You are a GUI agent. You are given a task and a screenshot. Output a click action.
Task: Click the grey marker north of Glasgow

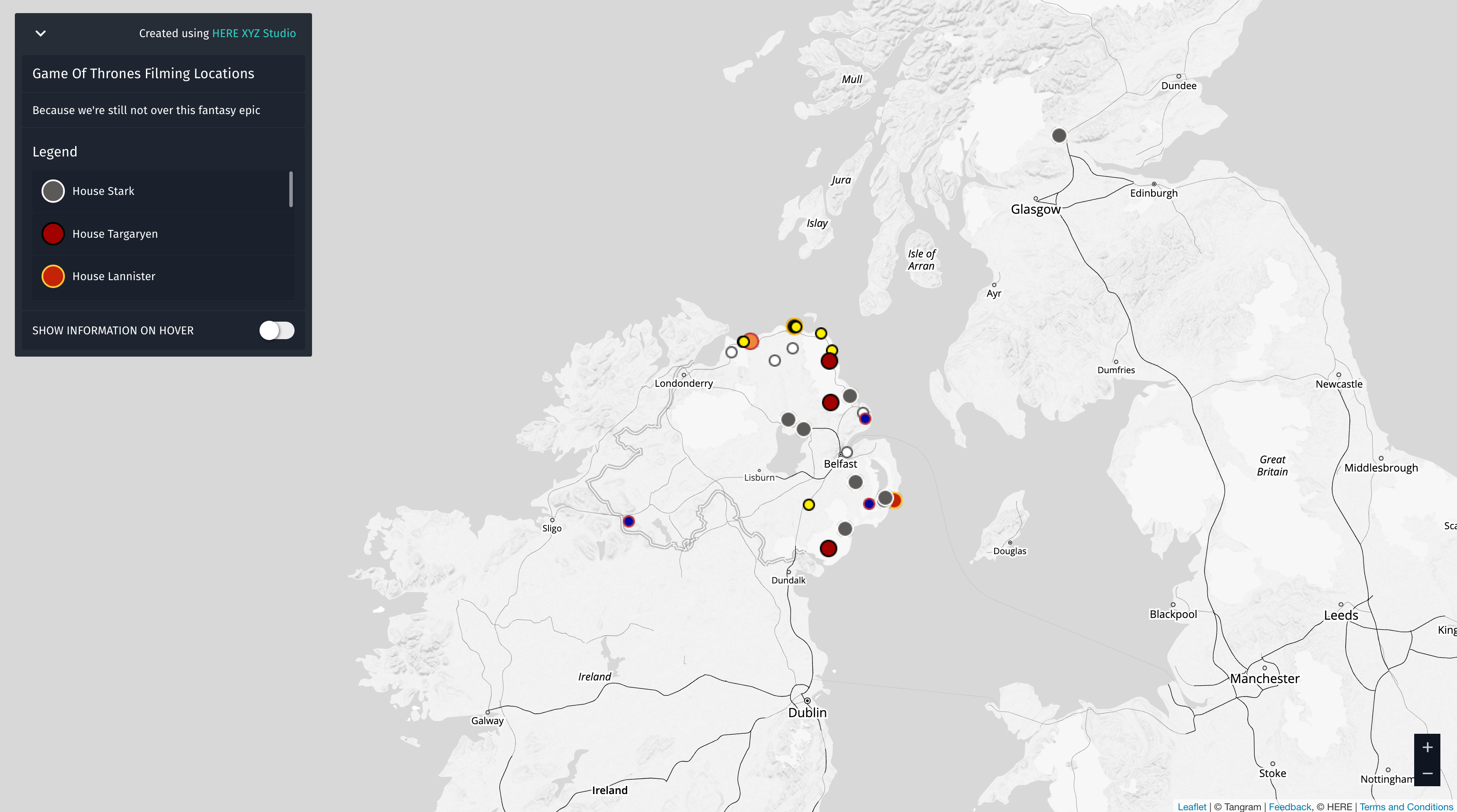(1059, 136)
